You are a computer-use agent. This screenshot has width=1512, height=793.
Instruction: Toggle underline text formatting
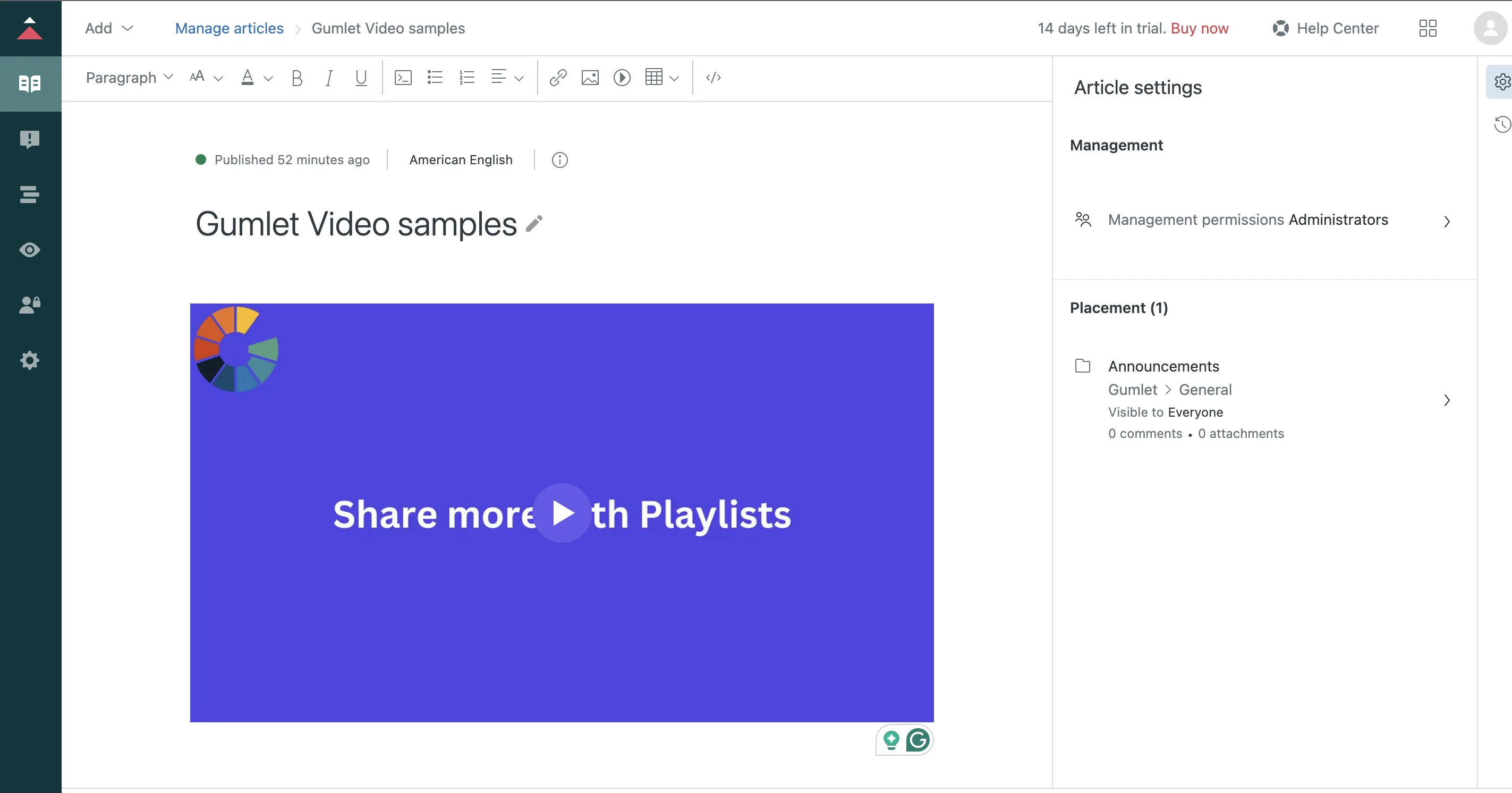(361, 78)
